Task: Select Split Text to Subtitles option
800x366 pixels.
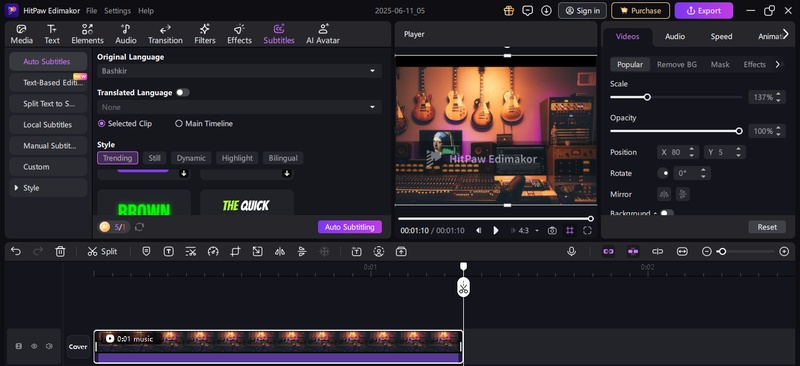Action: click(x=48, y=104)
